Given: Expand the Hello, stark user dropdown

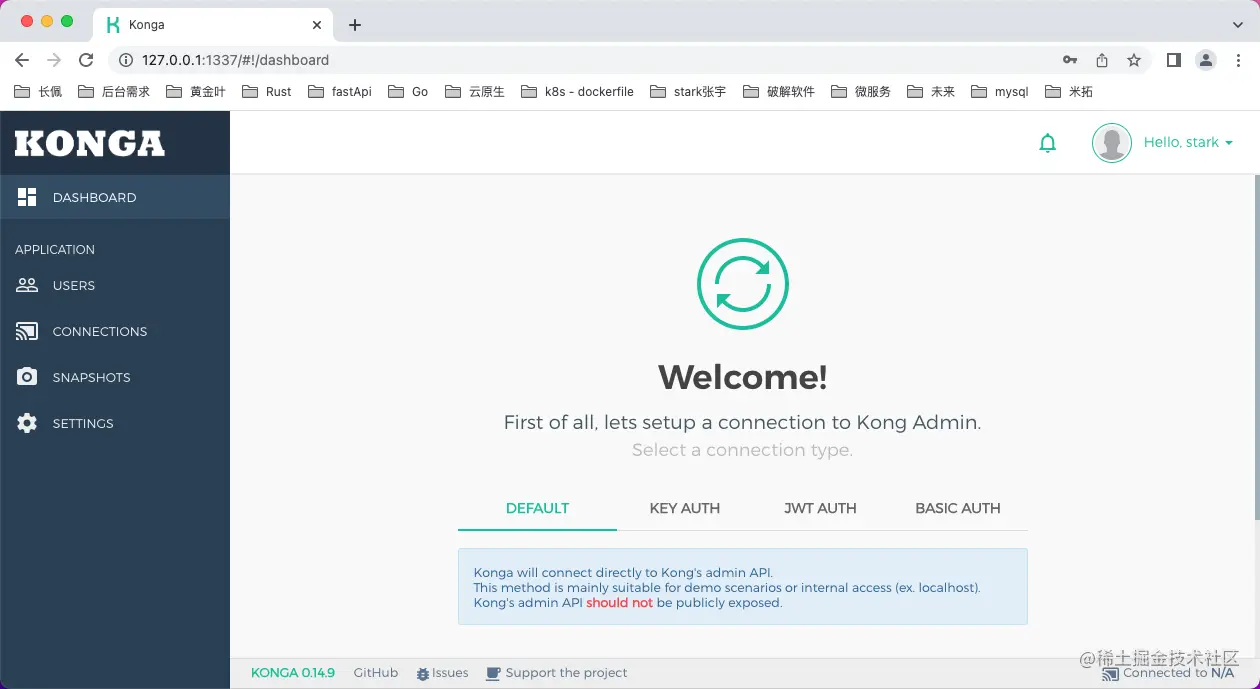Looking at the screenshot, I should point(1188,143).
